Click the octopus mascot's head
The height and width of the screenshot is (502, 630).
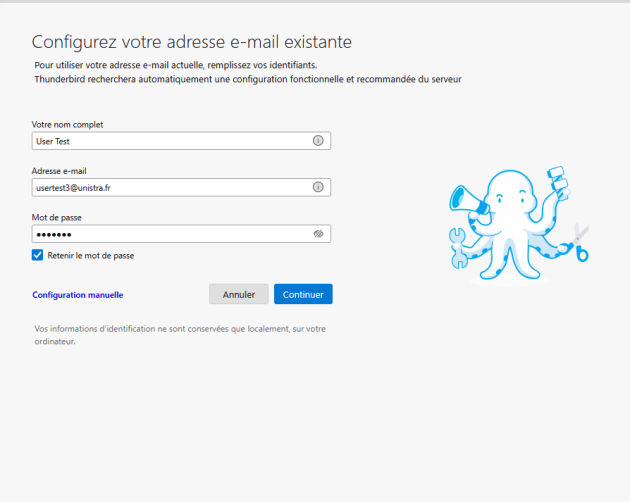coord(512,195)
